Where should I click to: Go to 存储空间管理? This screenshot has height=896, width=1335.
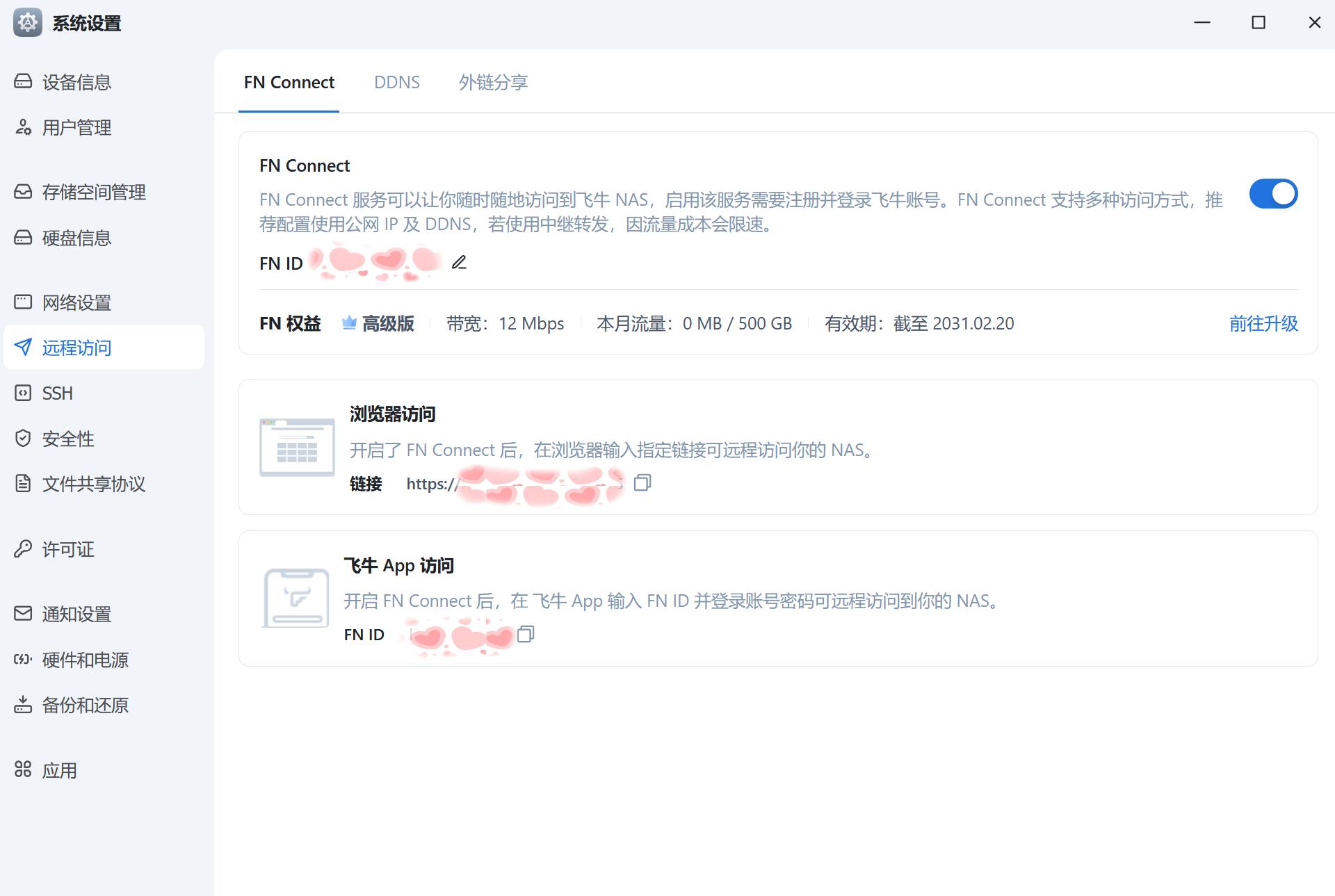[x=93, y=192]
